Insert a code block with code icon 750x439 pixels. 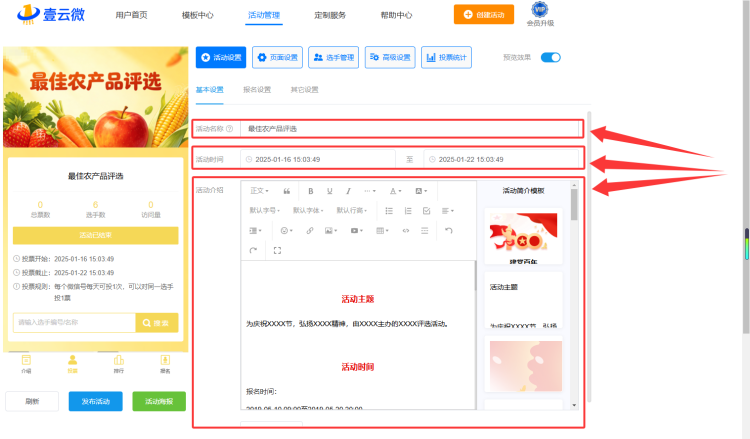tap(406, 230)
